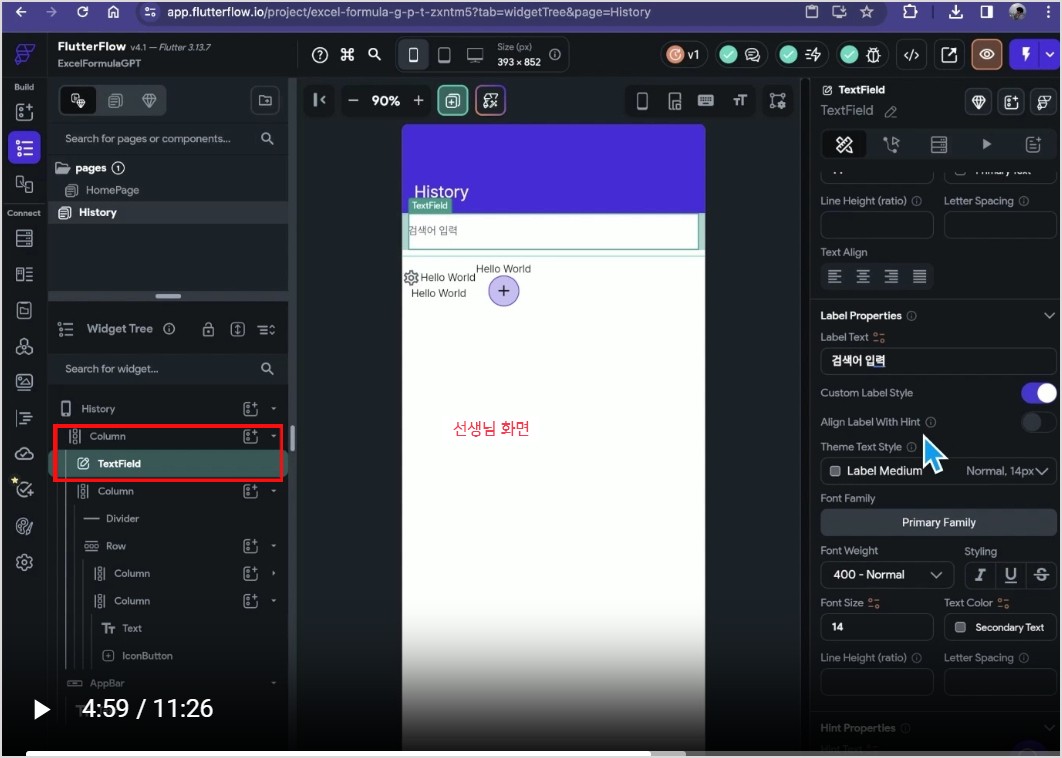The height and width of the screenshot is (758, 1062).
Task: Click the help question mark icon
Action: point(320,55)
